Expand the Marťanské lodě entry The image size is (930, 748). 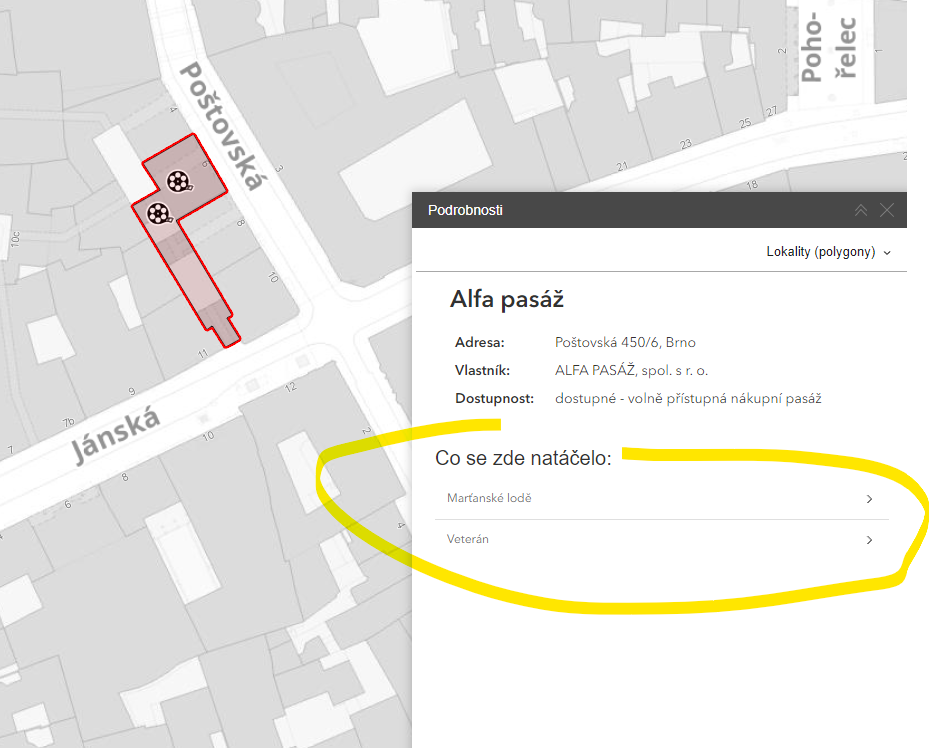[x=489, y=498]
